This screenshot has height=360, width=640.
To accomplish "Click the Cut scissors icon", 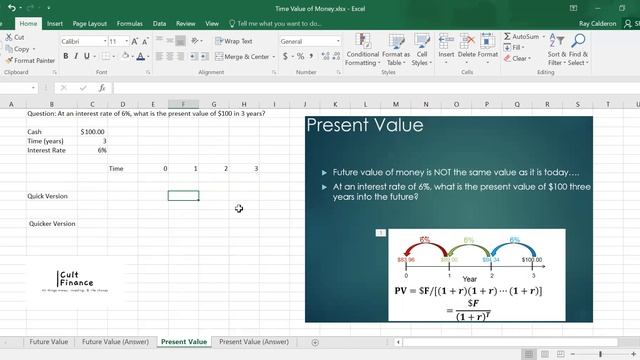I will pos(9,37).
